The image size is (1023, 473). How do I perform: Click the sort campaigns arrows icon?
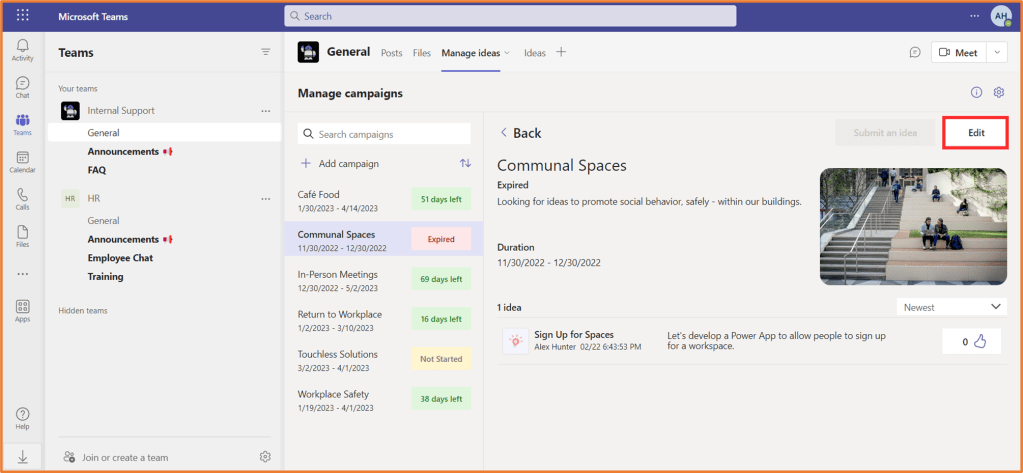pos(465,163)
